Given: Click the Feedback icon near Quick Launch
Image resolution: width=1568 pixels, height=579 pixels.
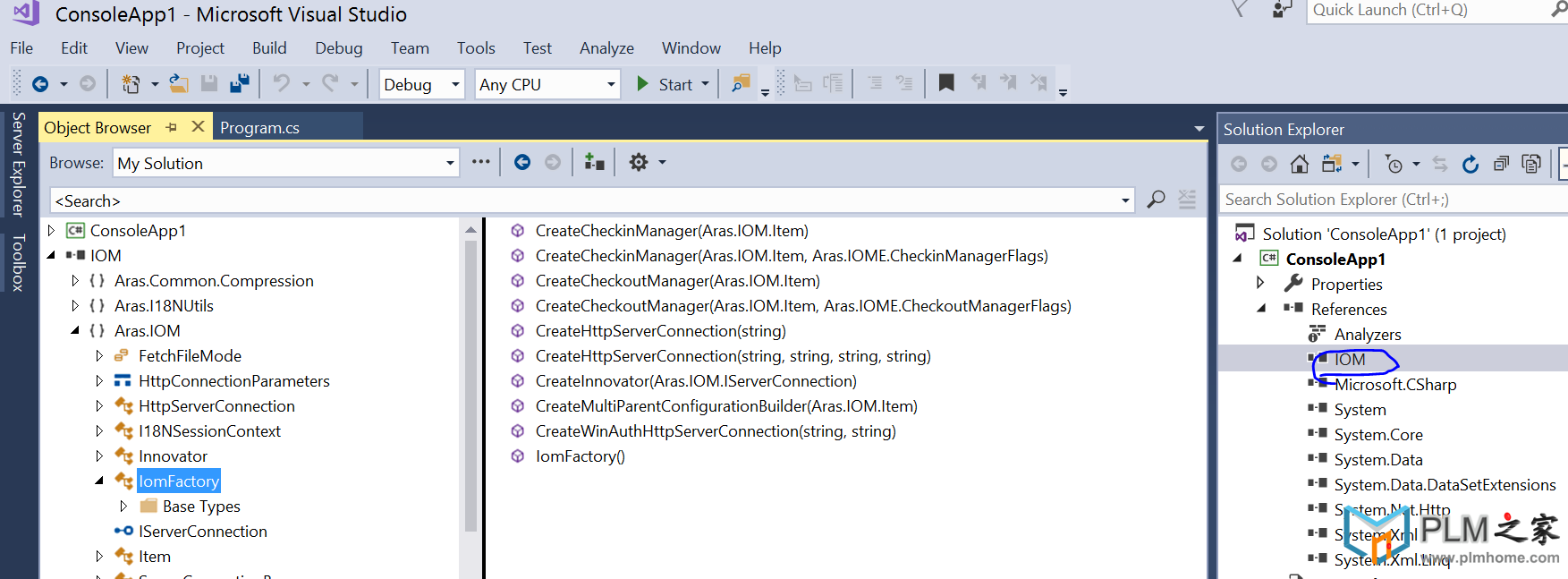Looking at the screenshot, I should click(1282, 10).
